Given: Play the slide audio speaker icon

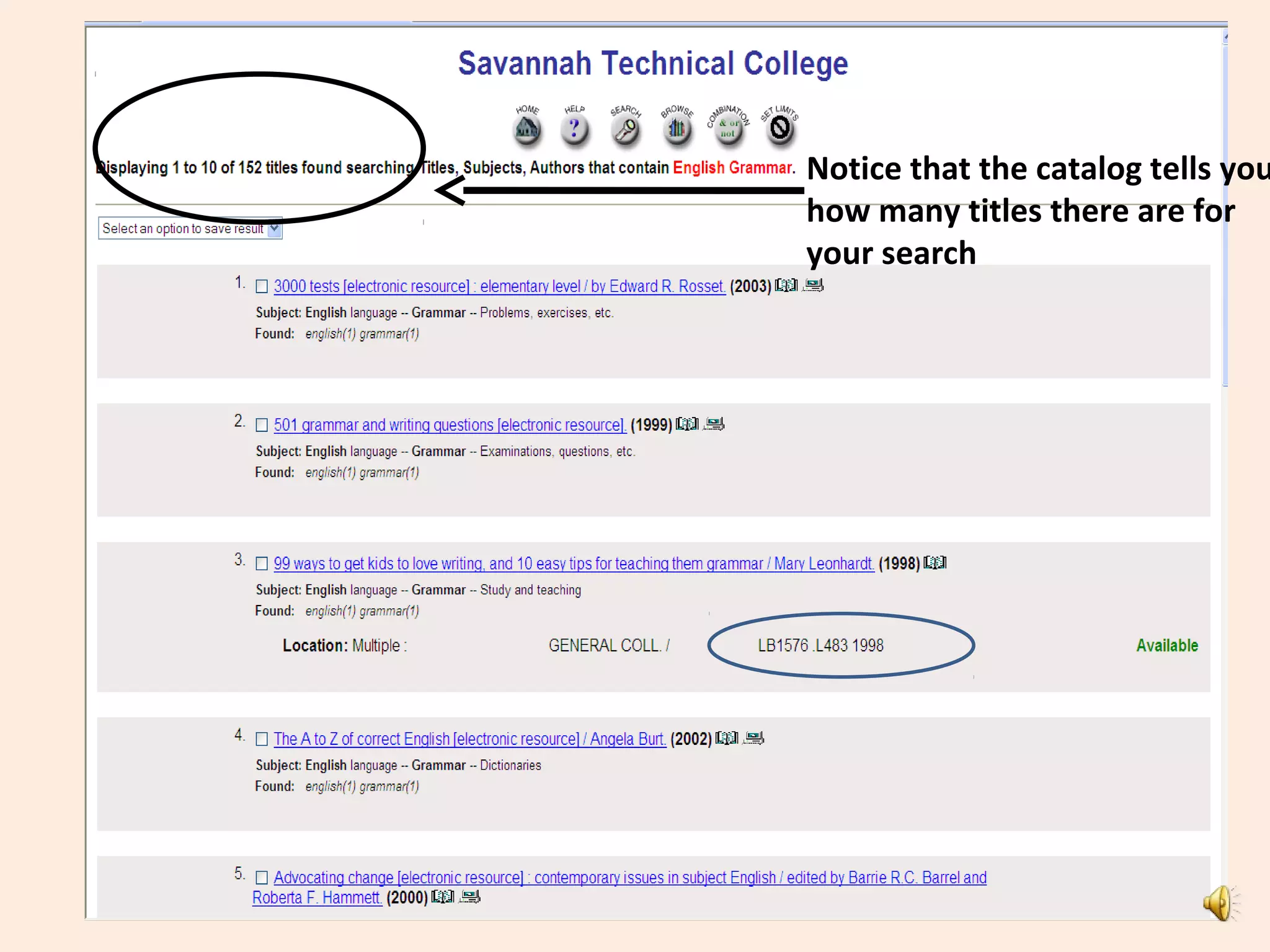Looking at the screenshot, I should [x=1220, y=902].
